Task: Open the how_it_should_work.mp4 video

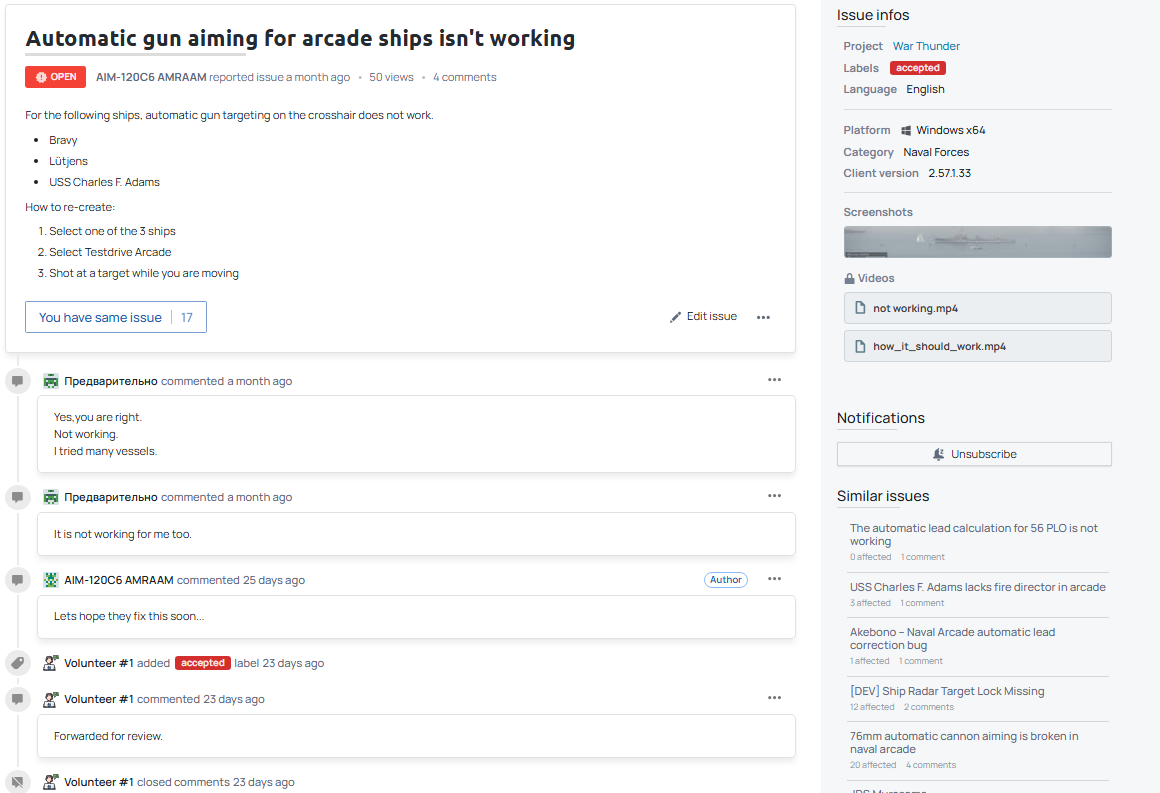Action: [x=977, y=346]
